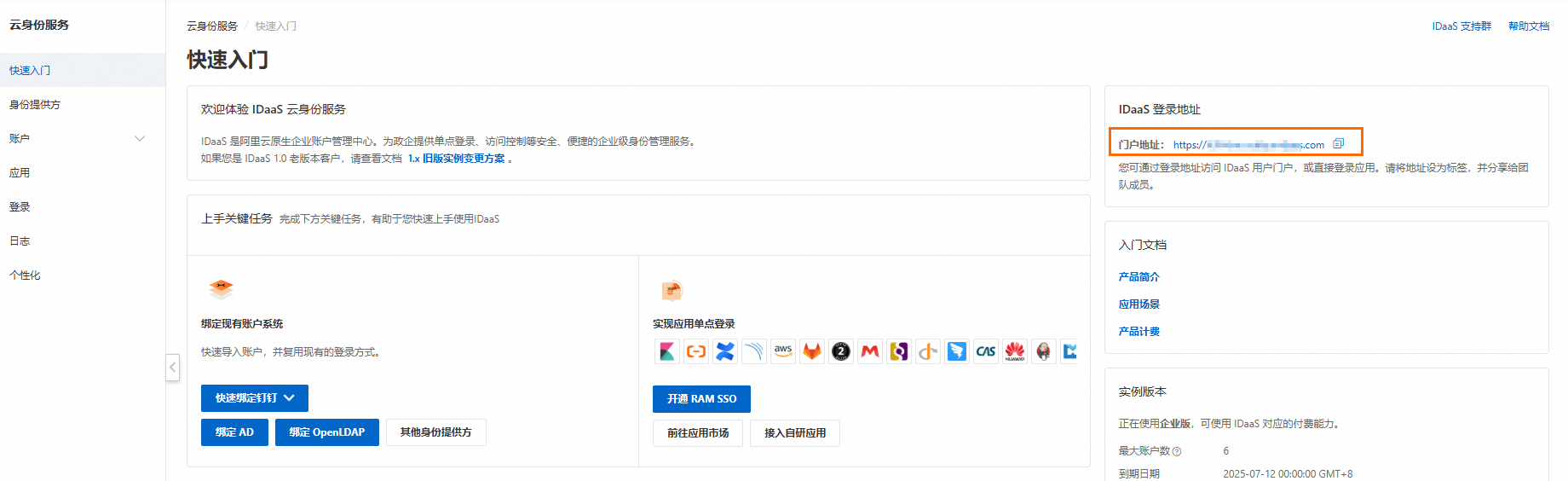Open the 快速绑定钉钉 dropdown button
This screenshot has height=481, width=1568.
(255, 398)
